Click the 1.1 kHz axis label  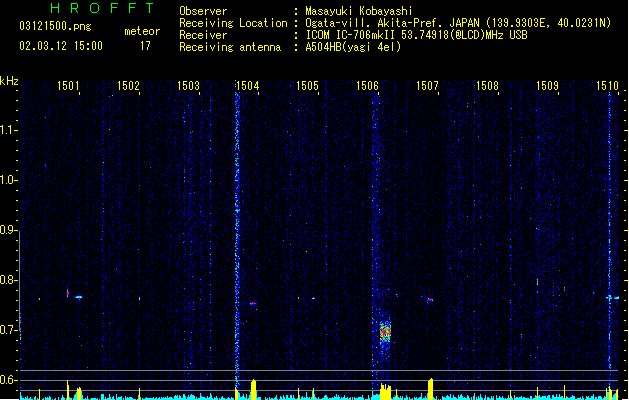8,130
